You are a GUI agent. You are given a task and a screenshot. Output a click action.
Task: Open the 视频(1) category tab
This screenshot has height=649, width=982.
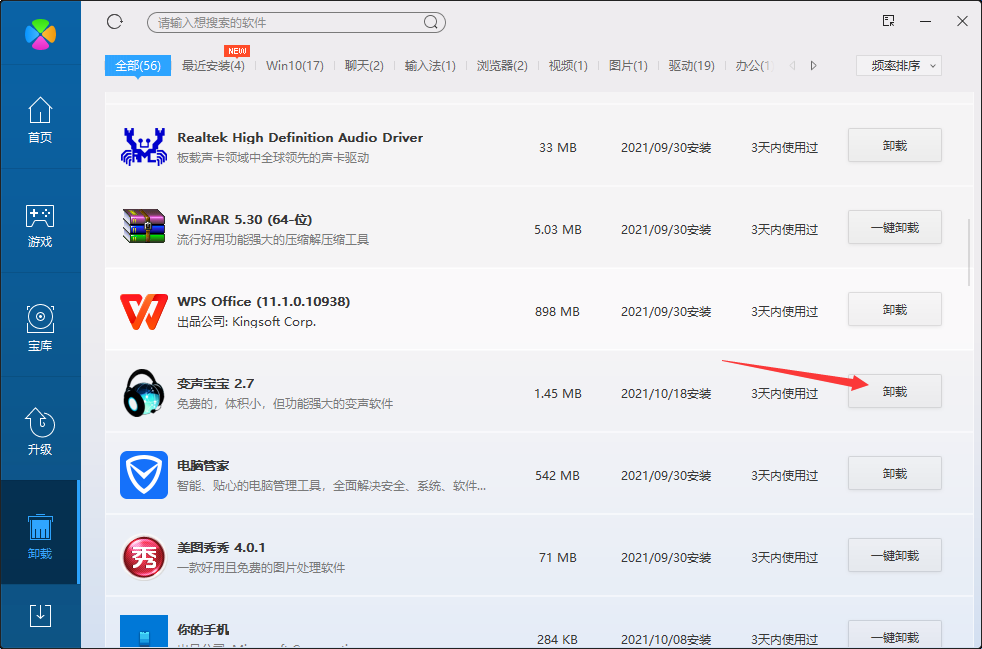pyautogui.click(x=568, y=66)
